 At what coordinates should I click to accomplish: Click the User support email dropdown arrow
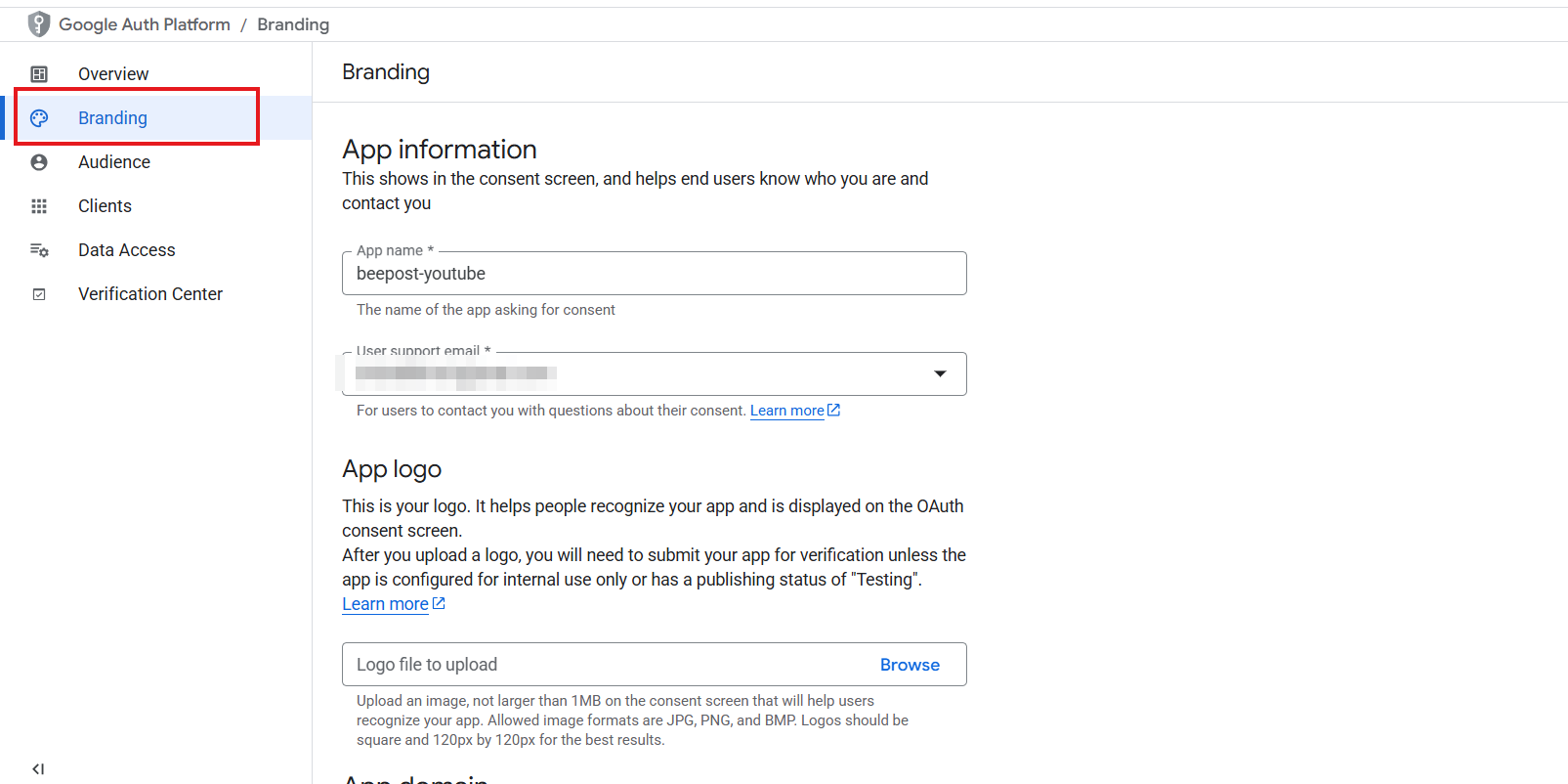pyautogui.click(x=940, y=373)
